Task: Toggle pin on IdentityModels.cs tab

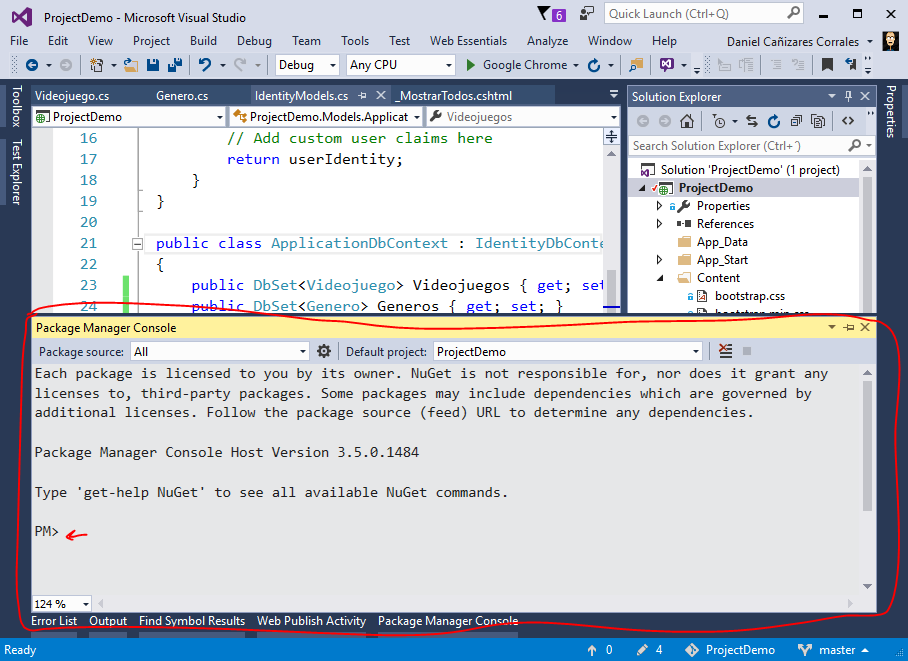Action: point(362,95)
